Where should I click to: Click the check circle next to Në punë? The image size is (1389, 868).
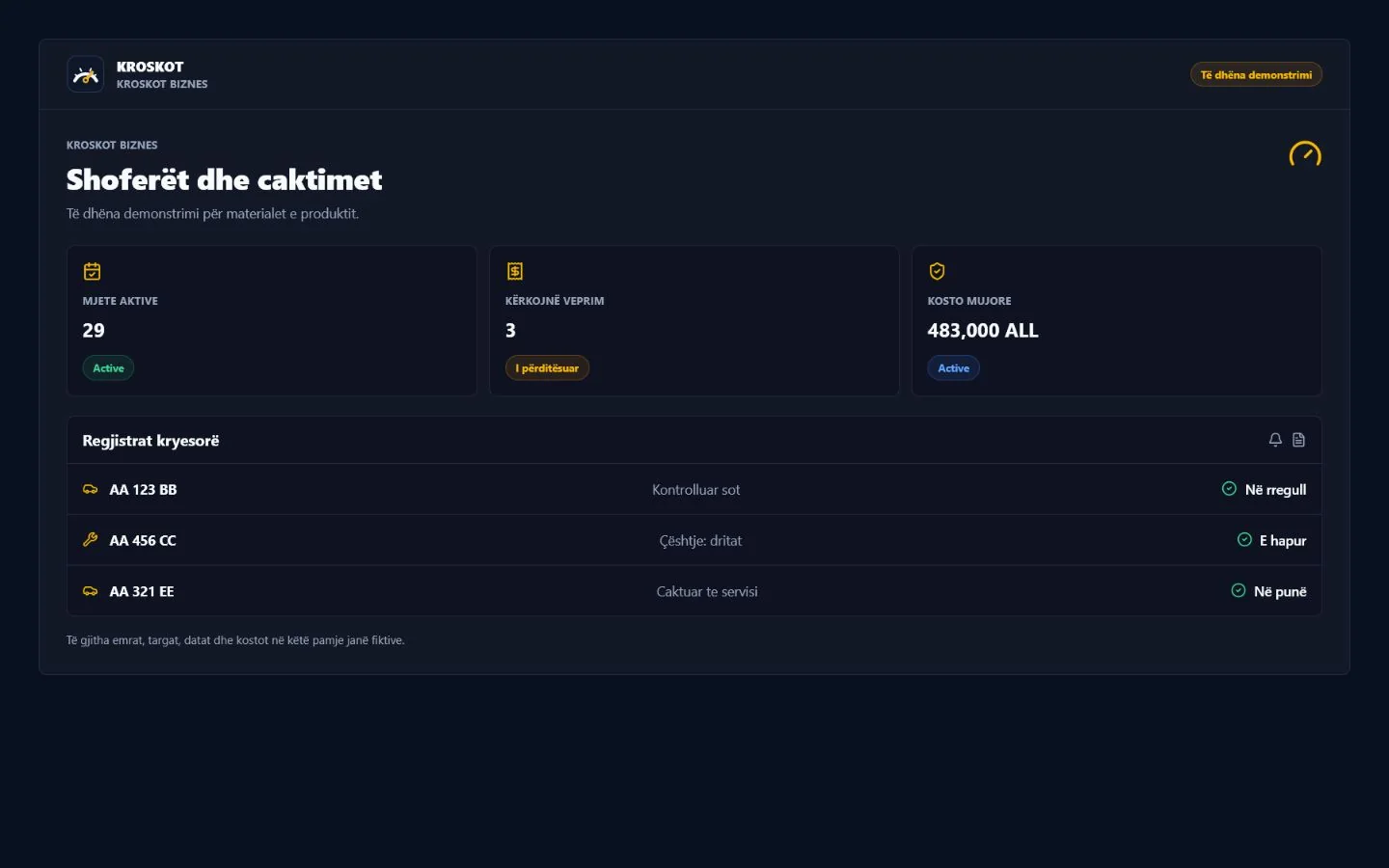[x=1239, y=591]
